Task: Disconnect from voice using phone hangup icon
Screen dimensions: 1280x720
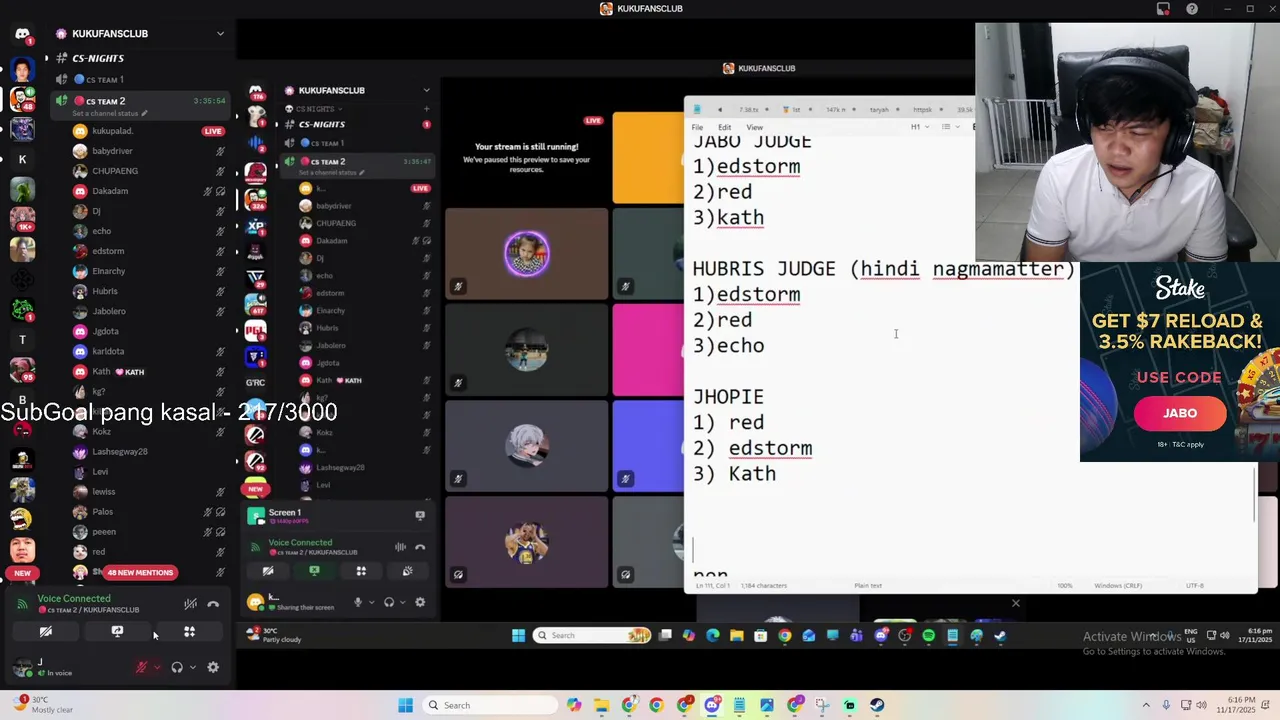Action: pyautogui.click(x=213, y=604)
